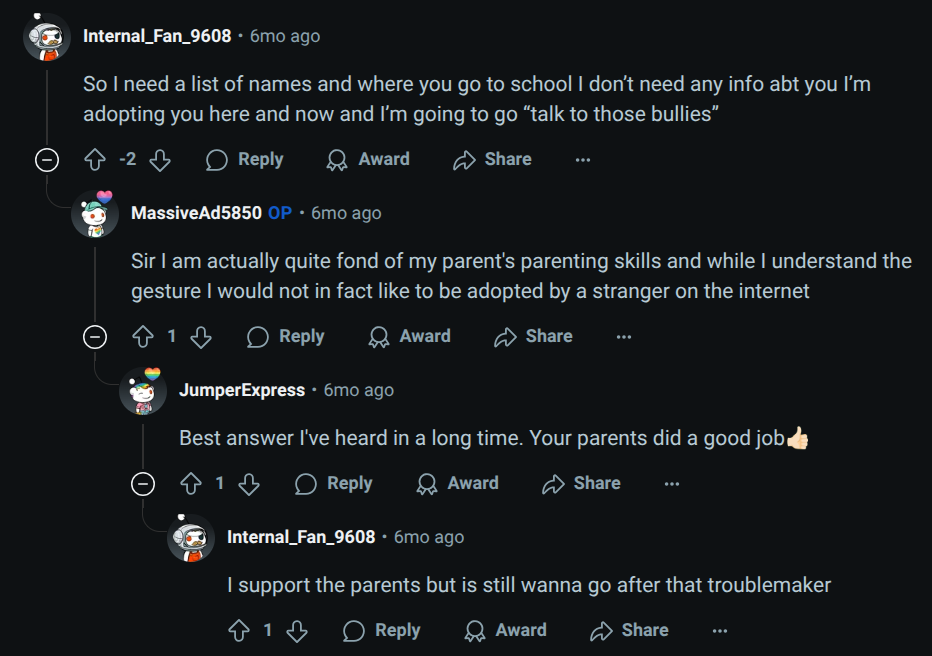Downvote JumperExpress's comment

(249, 484)
